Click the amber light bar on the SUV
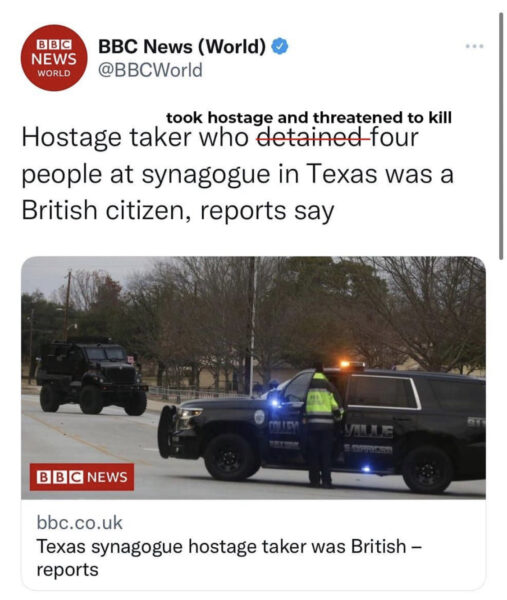This screenshot has width=507, height=600. click(x=352, y=364)
